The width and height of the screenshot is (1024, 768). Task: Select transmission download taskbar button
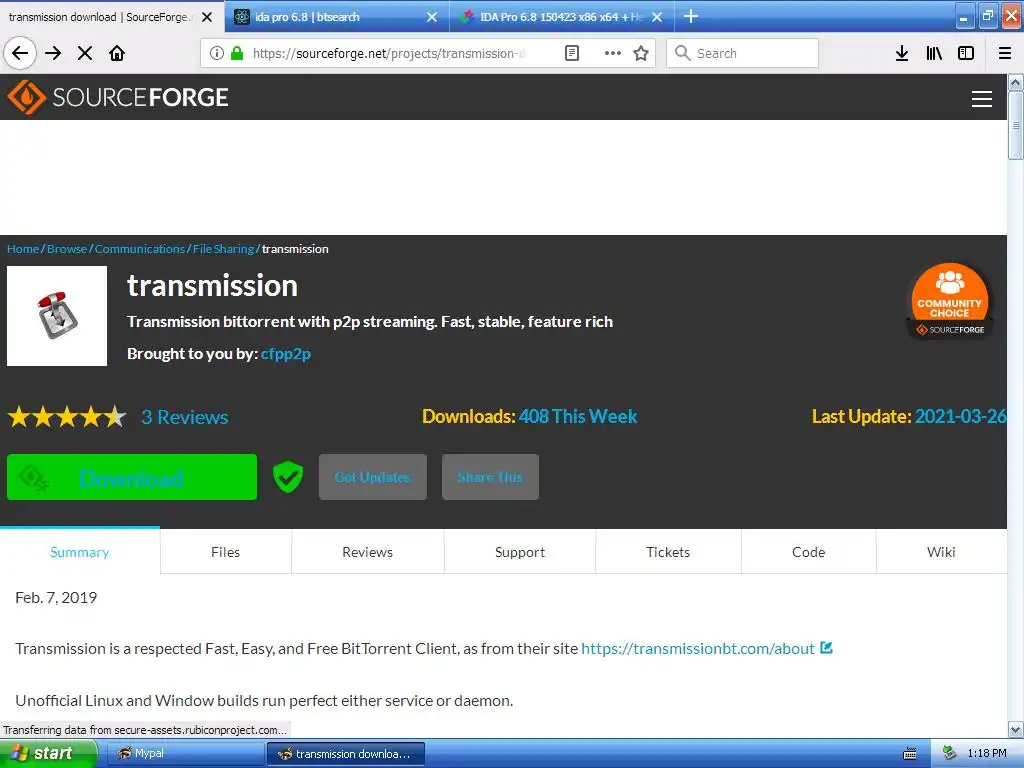(x=346, y=754)
